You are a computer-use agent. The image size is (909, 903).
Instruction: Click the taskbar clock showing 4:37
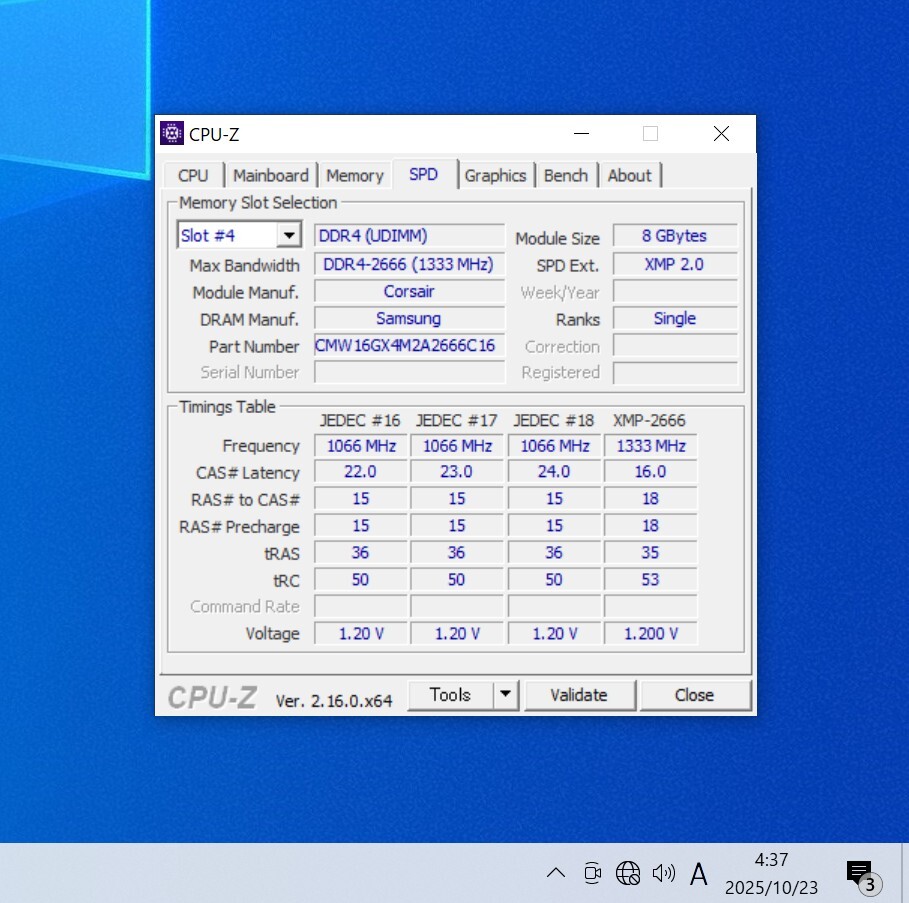pos(771,873)
